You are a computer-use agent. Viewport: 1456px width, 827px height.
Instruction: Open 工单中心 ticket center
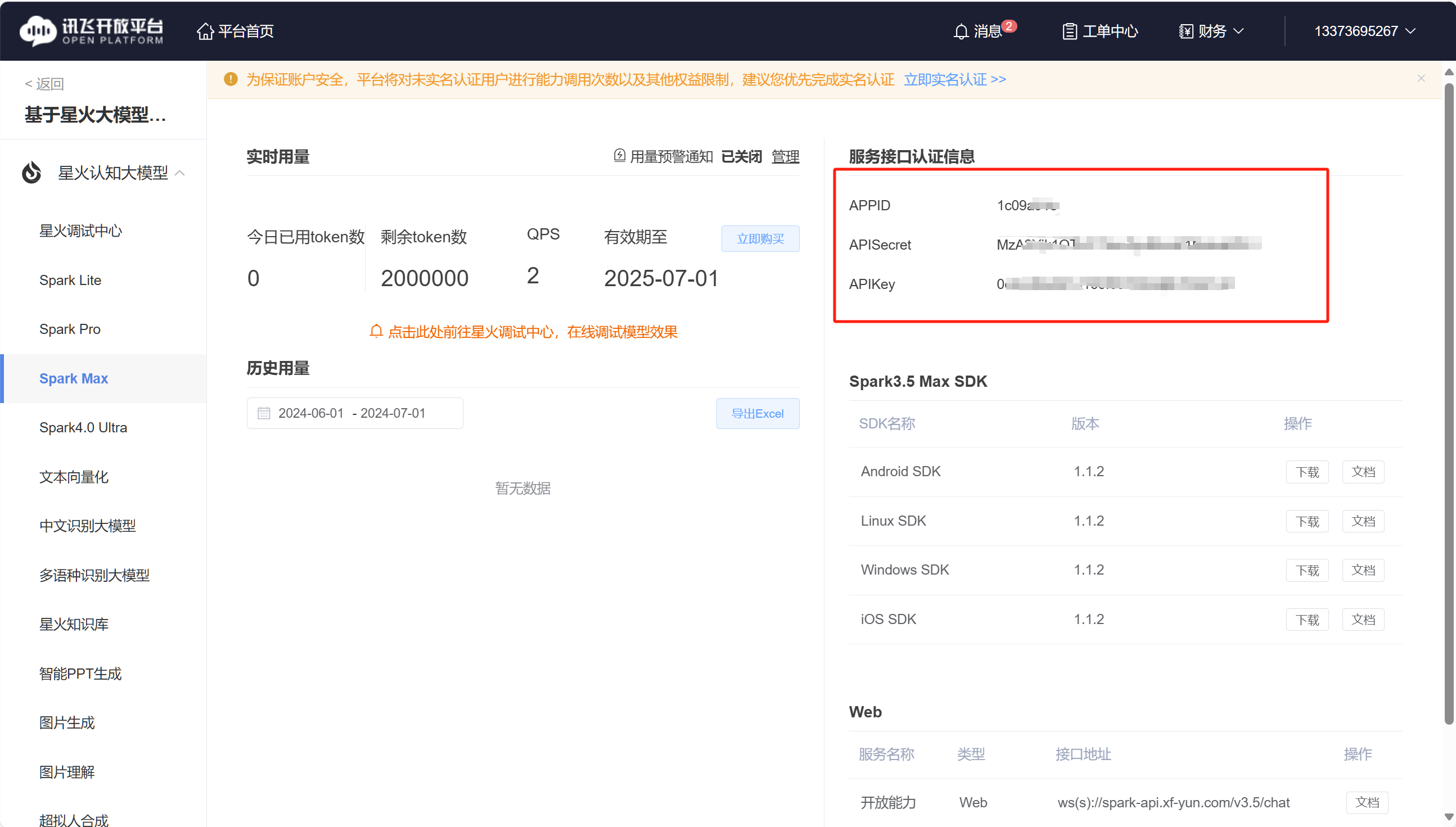coord(1100,31)
